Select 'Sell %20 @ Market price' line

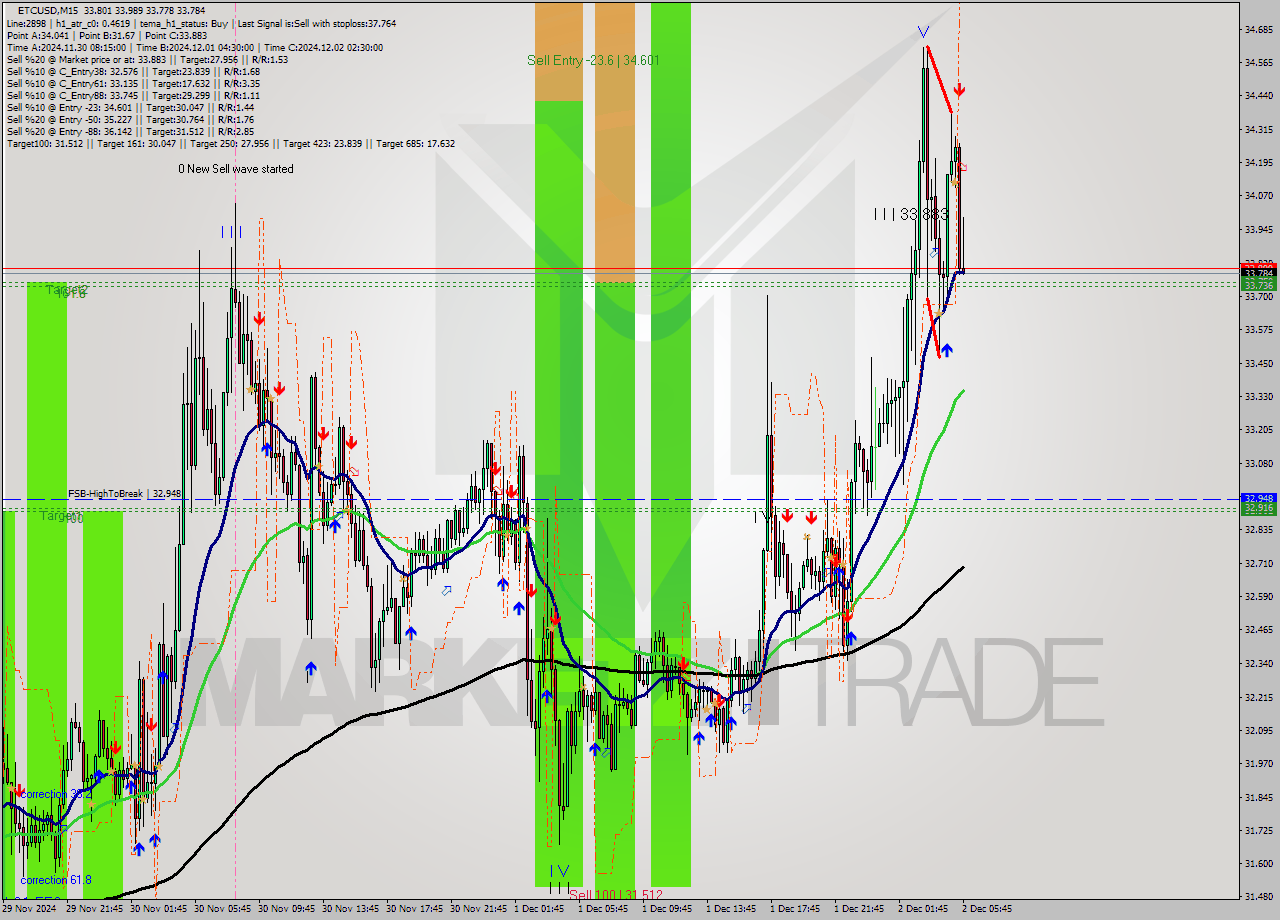[147, 59]
